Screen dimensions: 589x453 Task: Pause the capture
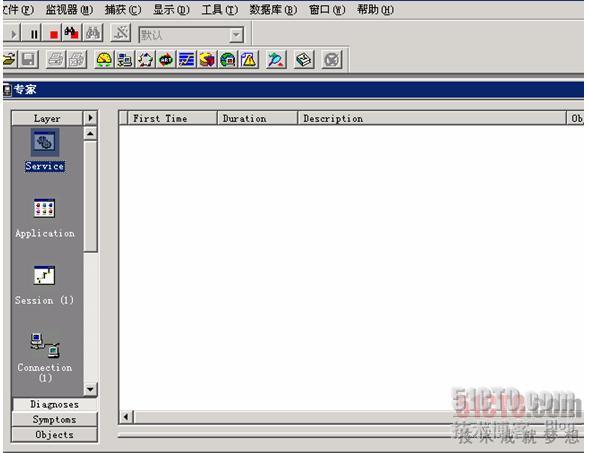click(x=33, y=34)
